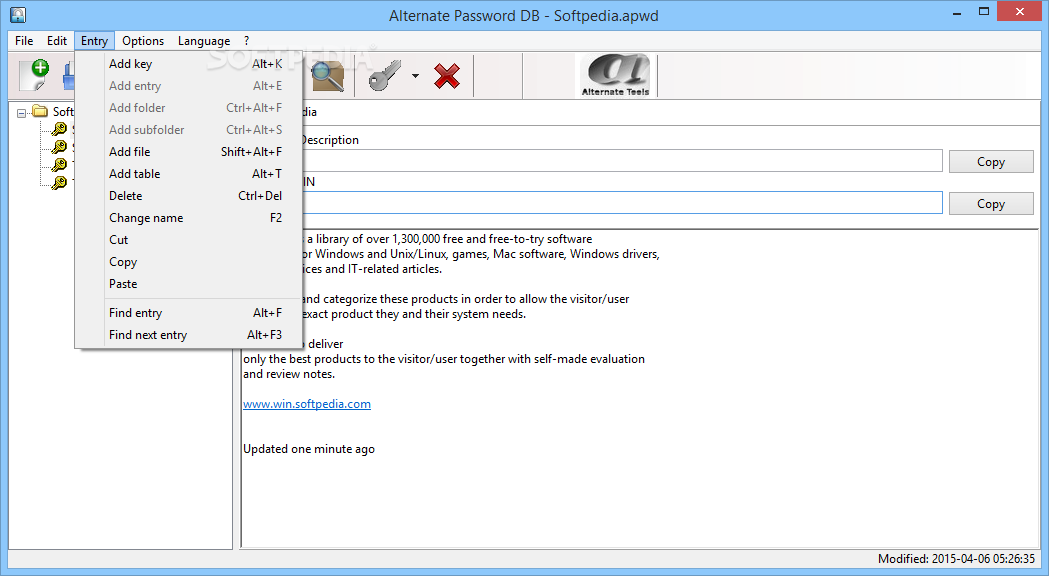Close the Alternate Password DB window
The image size is (1049, 576).
[x=1020, y=11]
